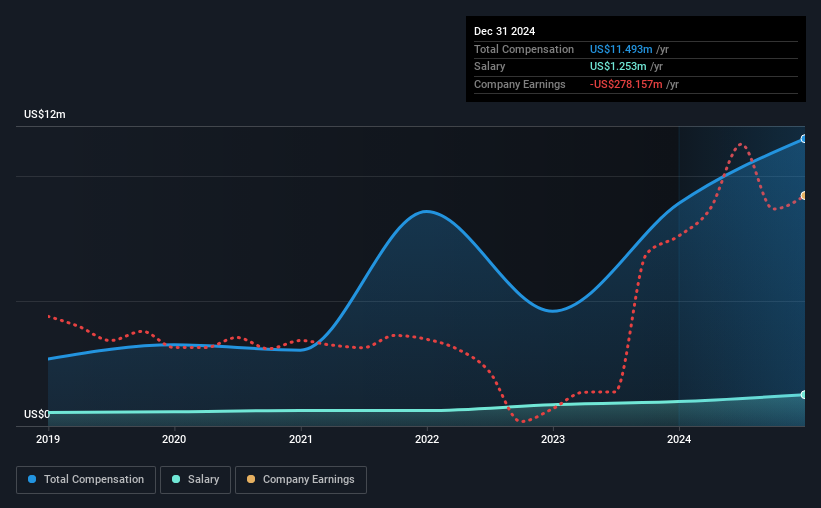
Task: Click the 2019 x-axis label
Action: click(x=48, y=439)
